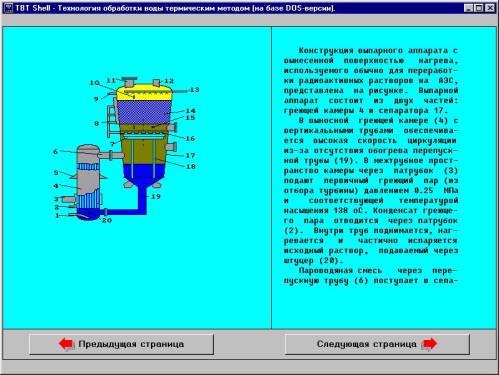Click the top flange labeled 11
Image resolution: width=499 pixels, height=375 pixels.
click(x=129, y=82)
